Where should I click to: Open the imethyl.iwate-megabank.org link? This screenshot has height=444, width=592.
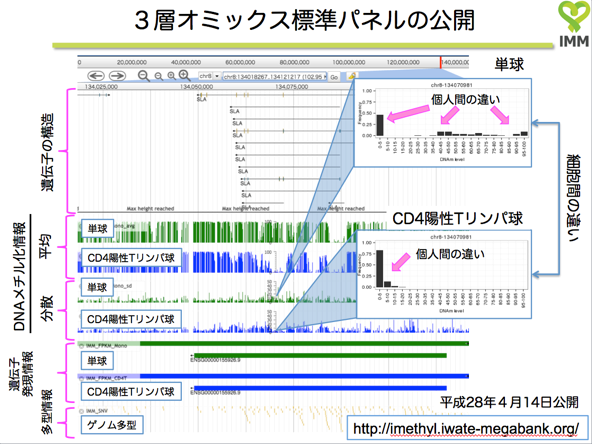point(466,429)
